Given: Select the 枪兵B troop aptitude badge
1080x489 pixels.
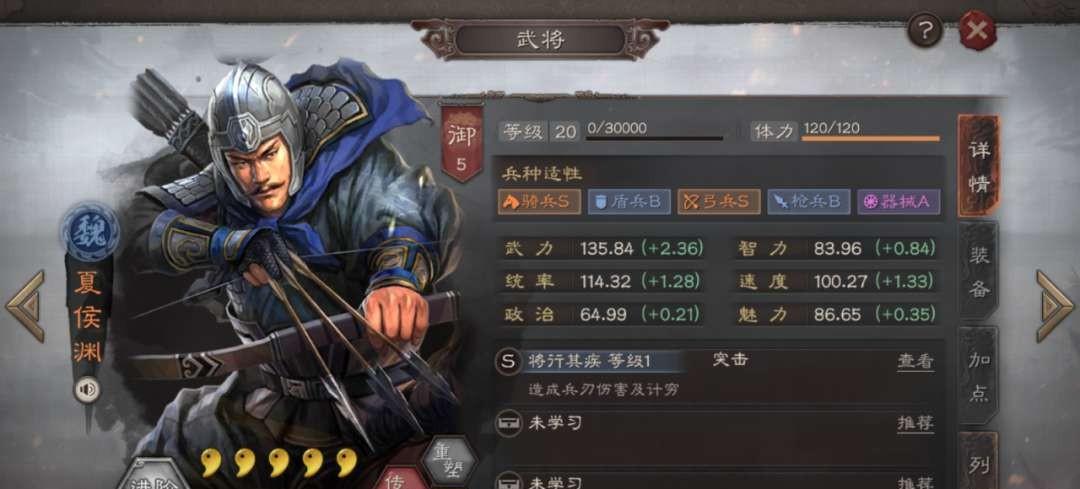Looking at the screenshot, I should pos(809,202).
